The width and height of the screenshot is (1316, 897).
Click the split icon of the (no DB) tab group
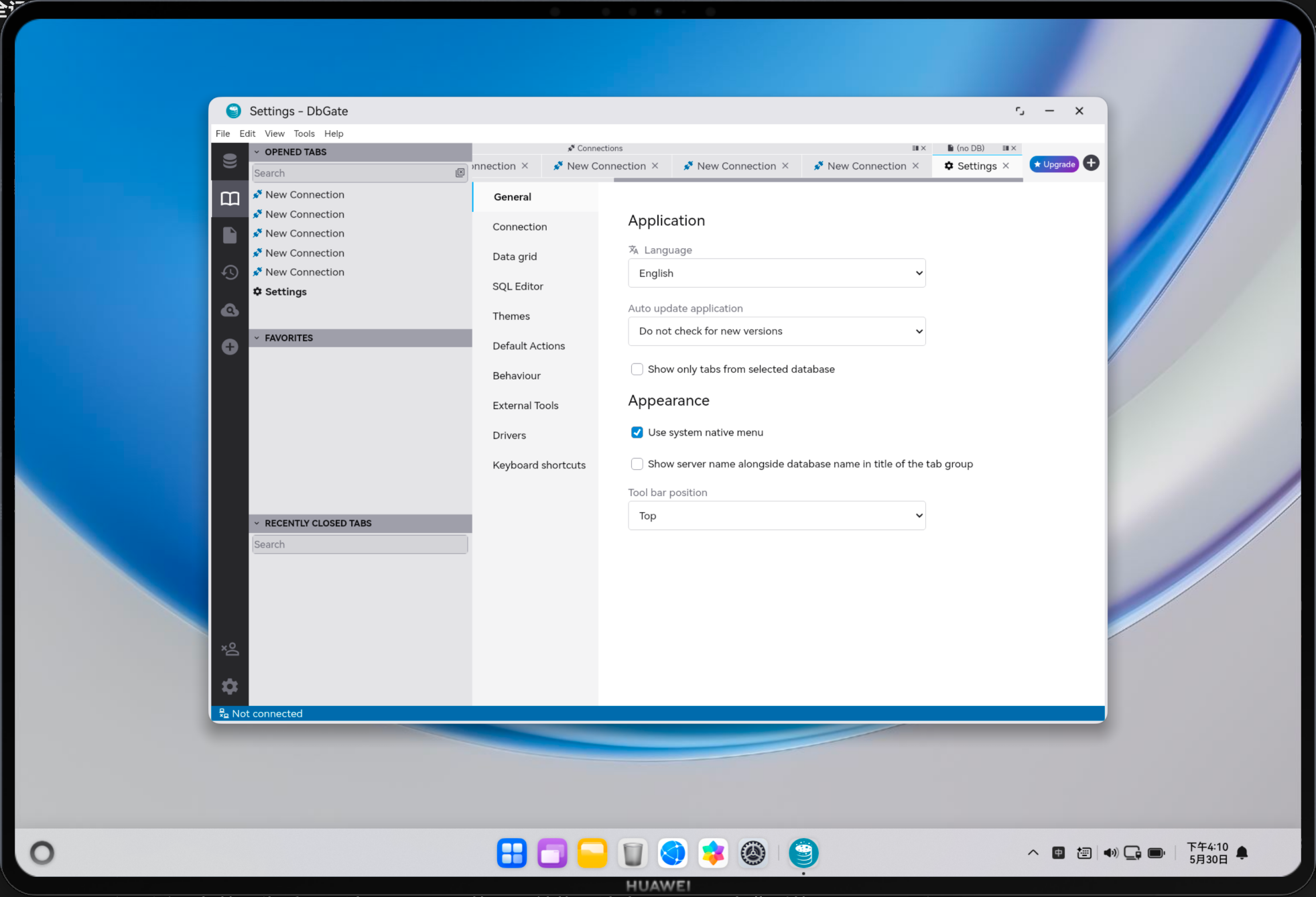click(x=1006, y=148)
